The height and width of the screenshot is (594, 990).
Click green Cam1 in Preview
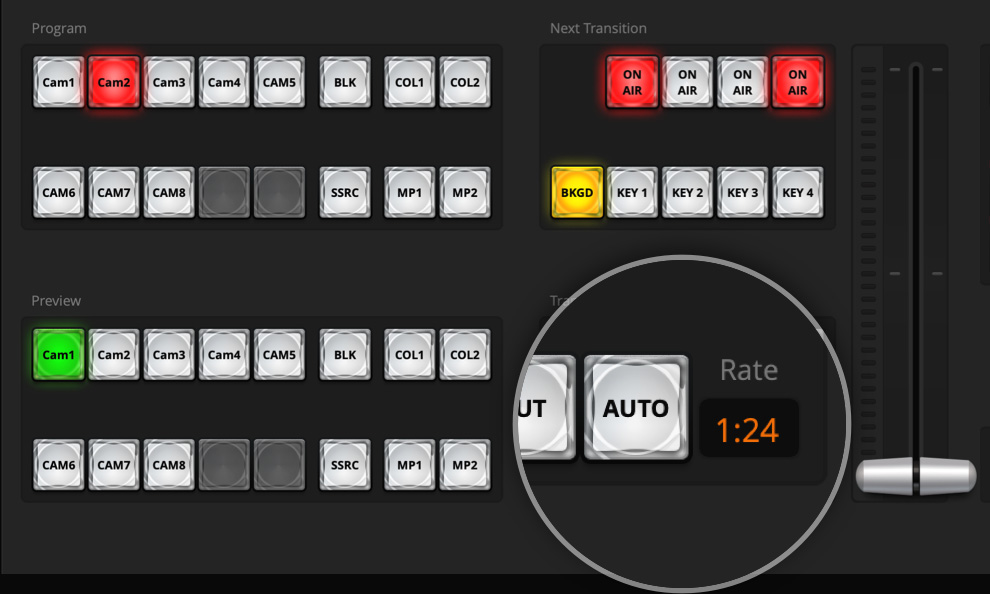click(x=59, y=355)
